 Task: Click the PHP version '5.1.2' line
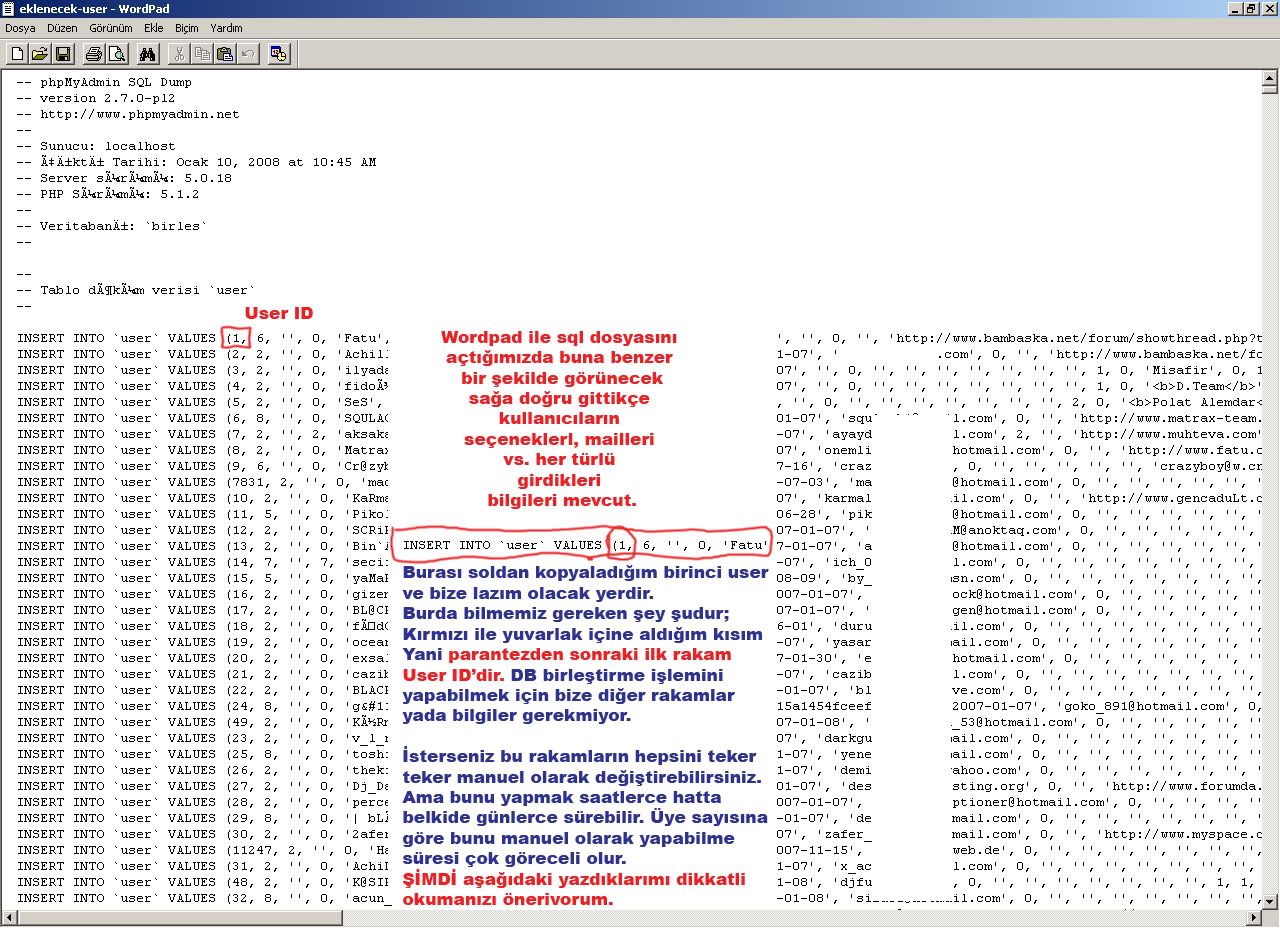108,194
